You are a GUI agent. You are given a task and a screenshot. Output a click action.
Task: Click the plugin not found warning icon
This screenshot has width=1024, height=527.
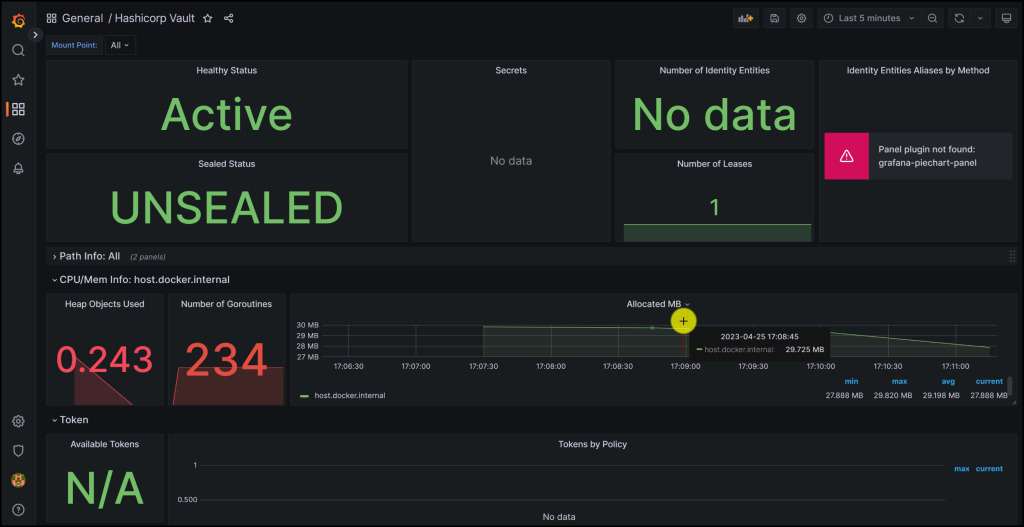(x=846, y=156)
